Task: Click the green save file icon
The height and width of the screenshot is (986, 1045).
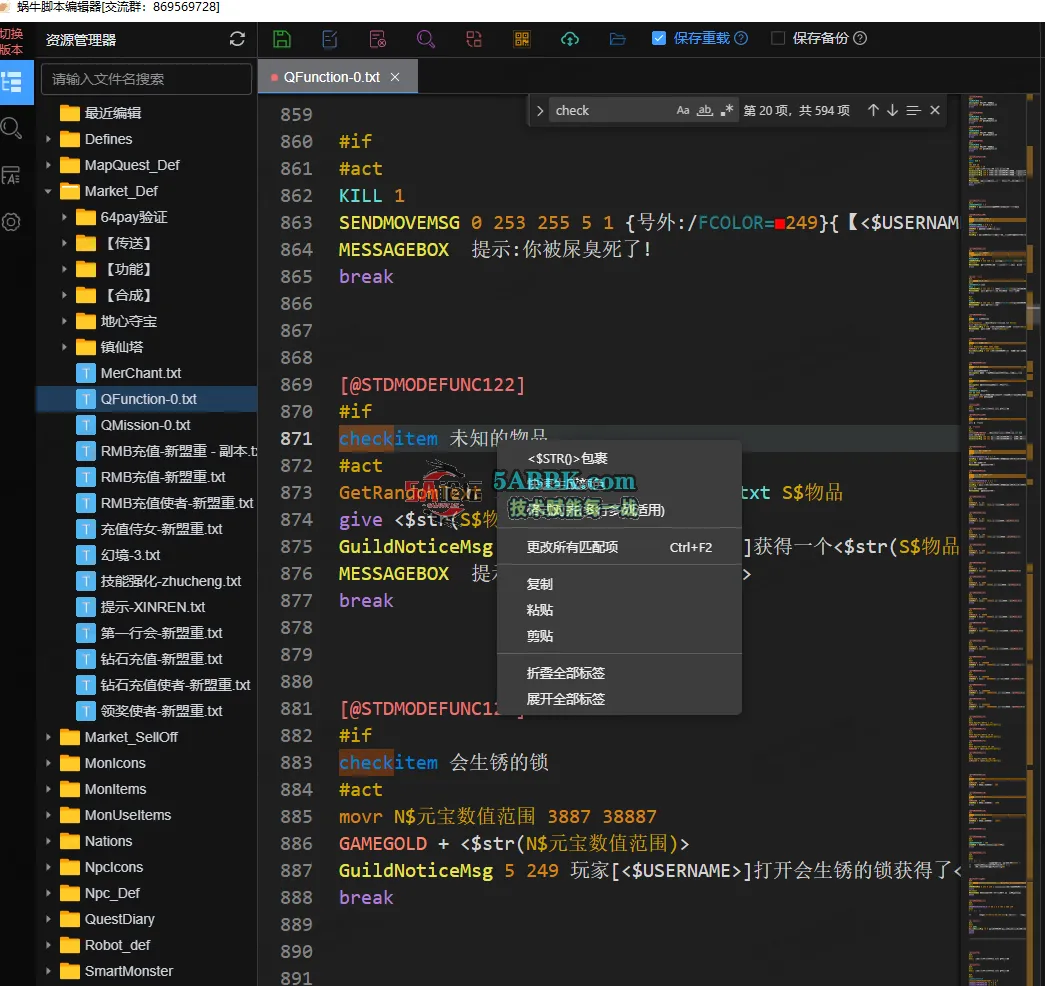Action: (x=282, y=39)
